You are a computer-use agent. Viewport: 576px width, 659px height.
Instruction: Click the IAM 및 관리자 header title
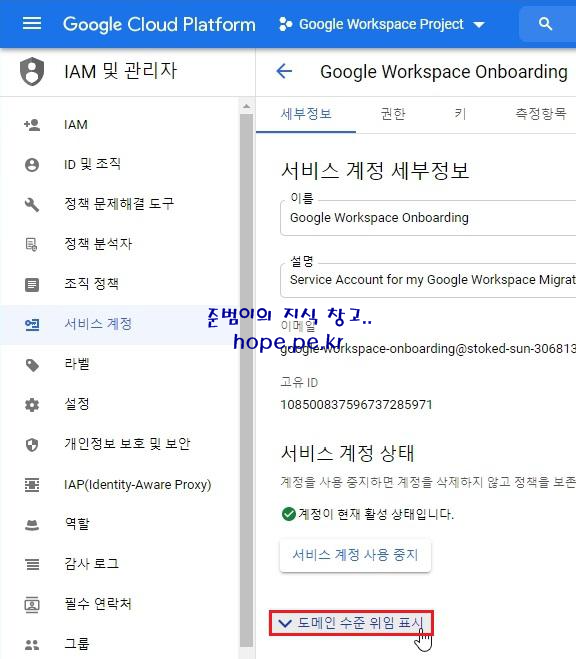point(121,71)
